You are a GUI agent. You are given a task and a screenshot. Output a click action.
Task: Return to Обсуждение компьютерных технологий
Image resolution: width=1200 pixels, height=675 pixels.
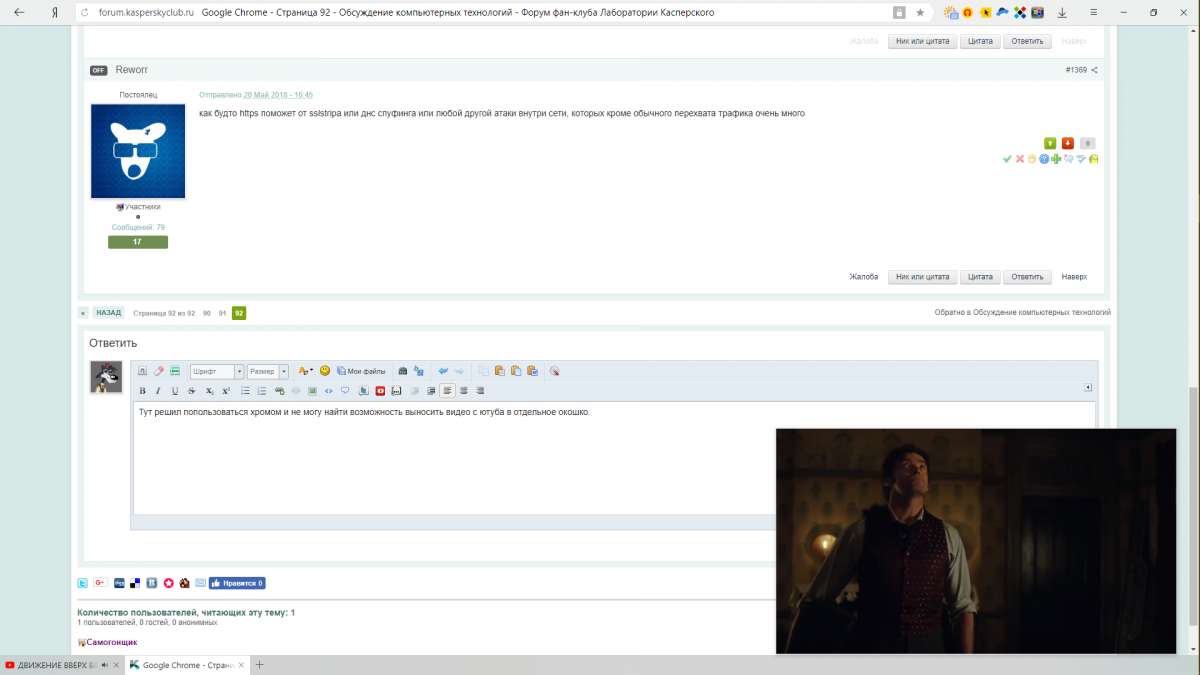tap(1022, 313)
